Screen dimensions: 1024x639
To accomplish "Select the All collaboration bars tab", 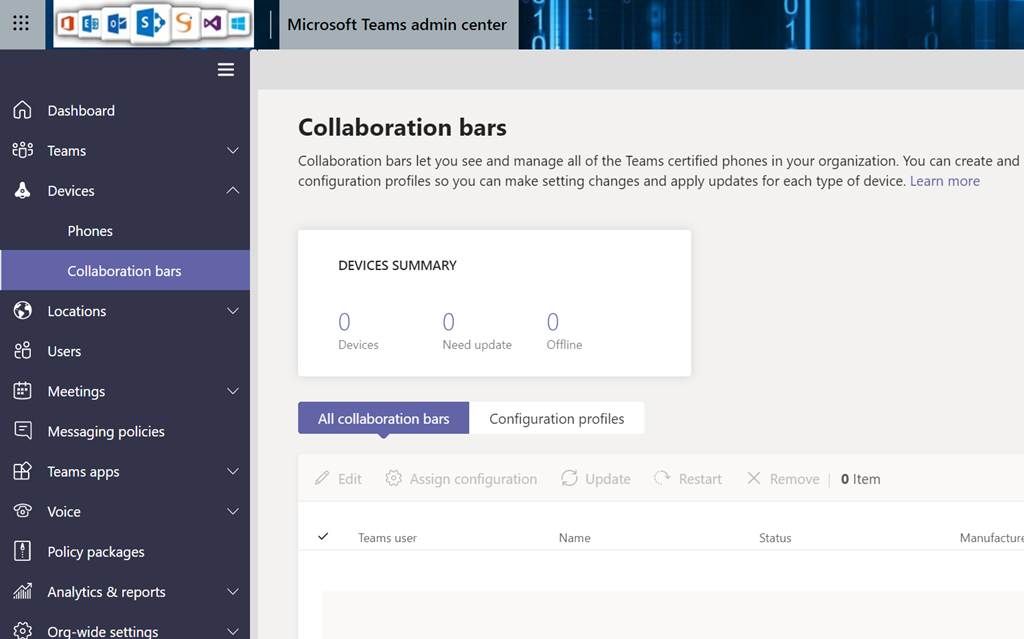I will pyautogui.click(x=383, y=418).
